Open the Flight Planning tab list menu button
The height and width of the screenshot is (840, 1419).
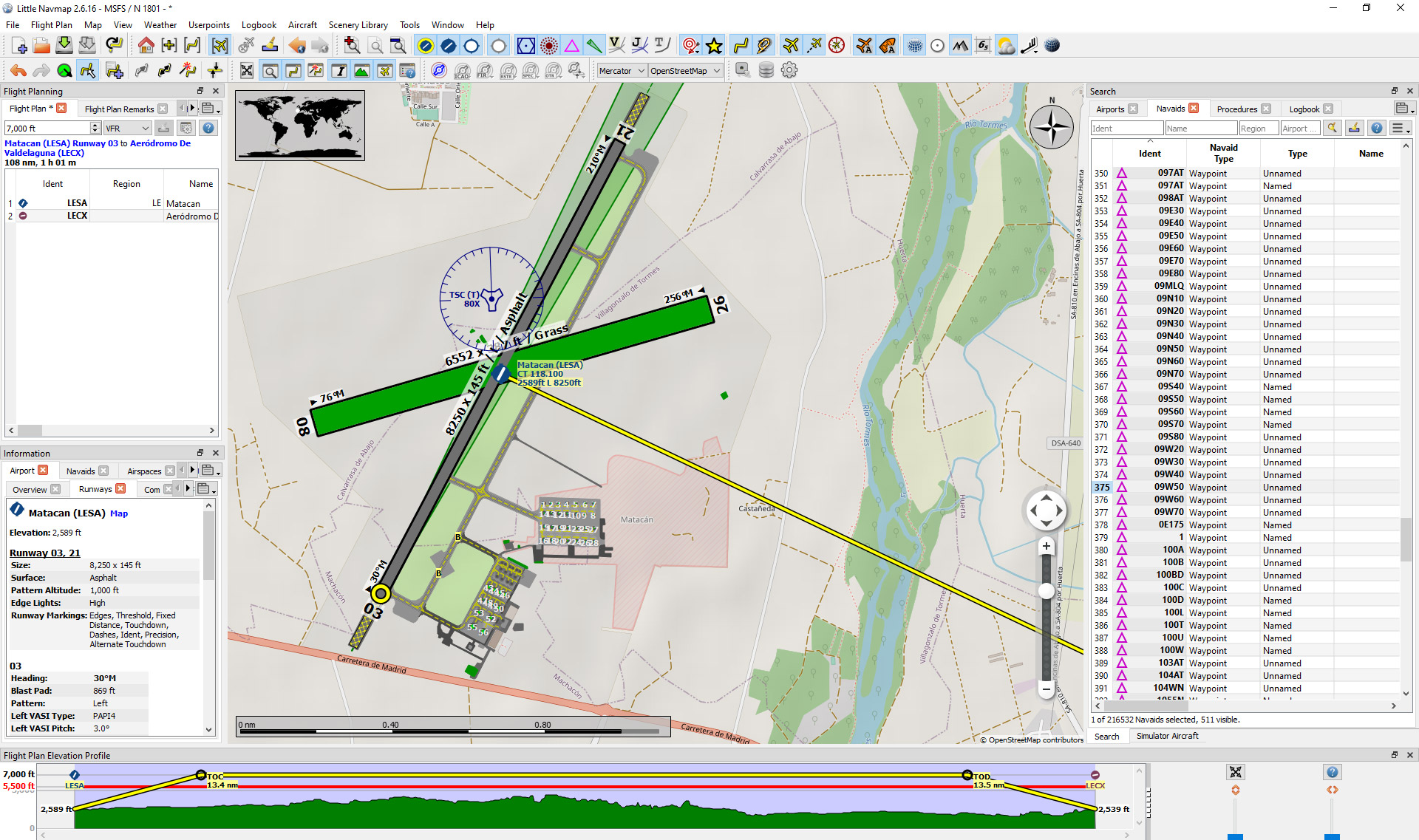(x=210, y=109)
